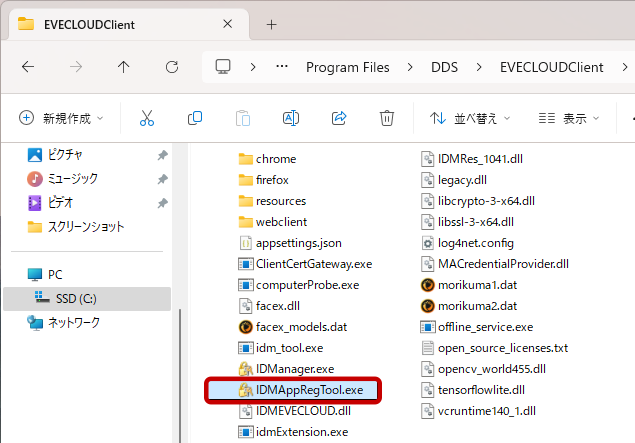Screen dimensions: 635x443
Task: Go up one folder level
Action: click(x=124, y=67)
